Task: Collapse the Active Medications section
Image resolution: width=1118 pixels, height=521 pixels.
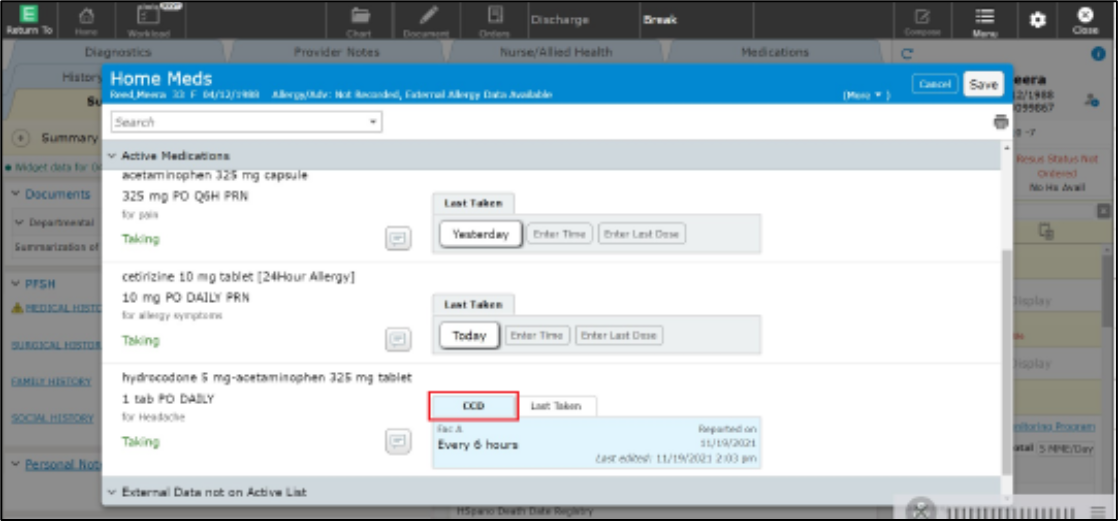Action: click(112, 156)
